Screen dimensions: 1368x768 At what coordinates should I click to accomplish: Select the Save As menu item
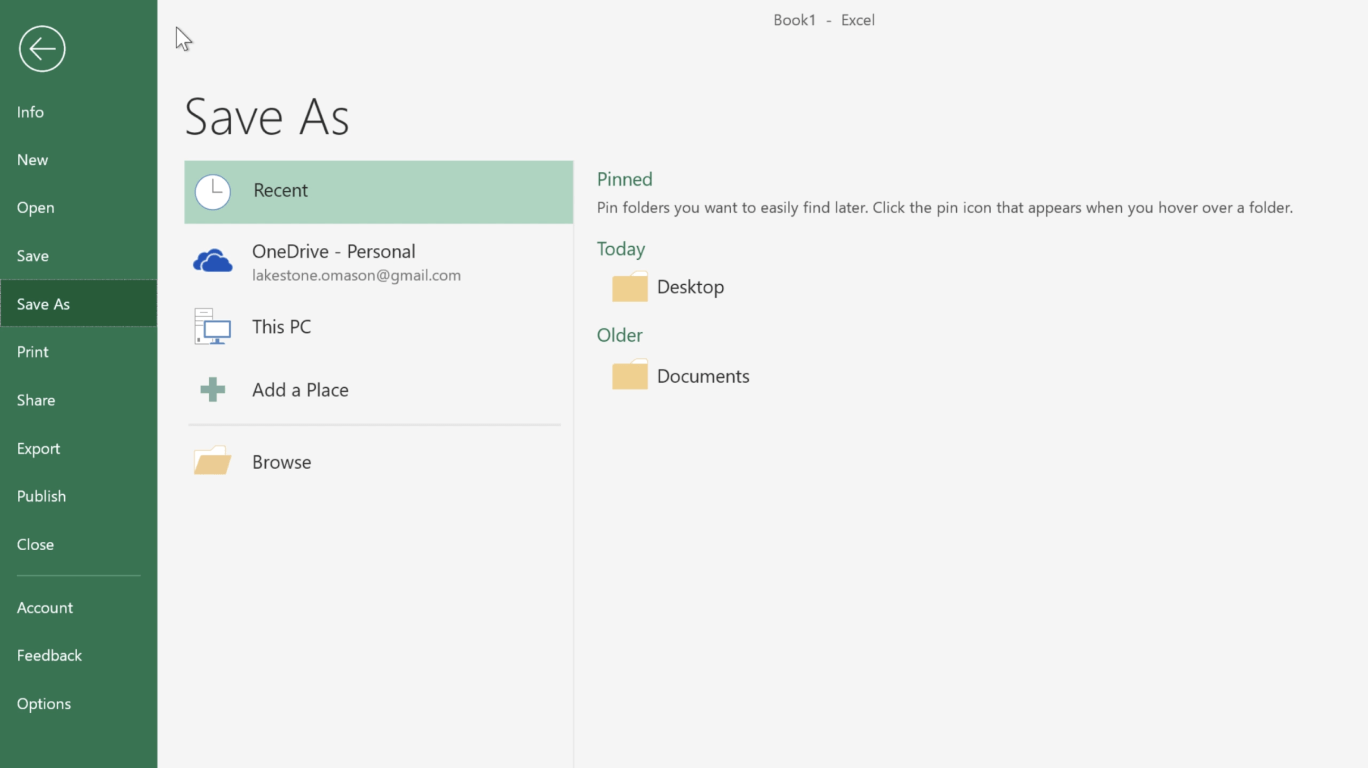(x=78, y=304)
